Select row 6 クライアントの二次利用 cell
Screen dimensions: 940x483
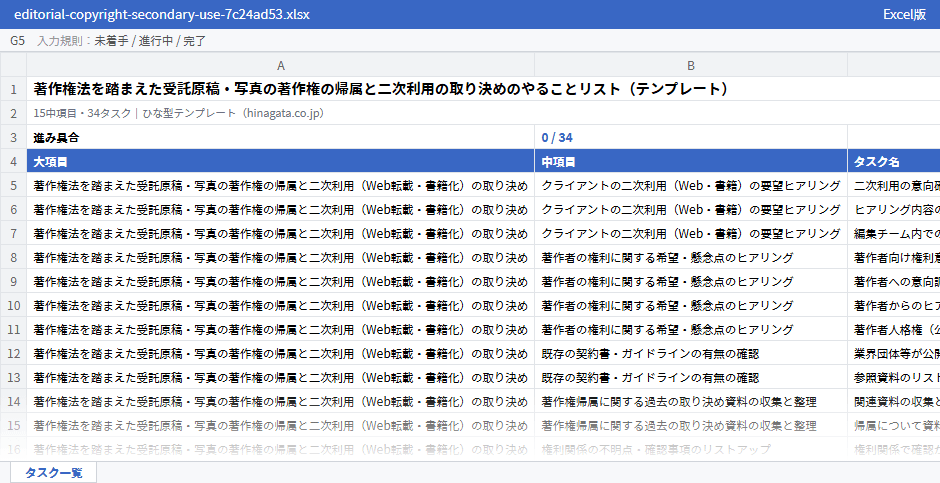click(x=691, y=209)
